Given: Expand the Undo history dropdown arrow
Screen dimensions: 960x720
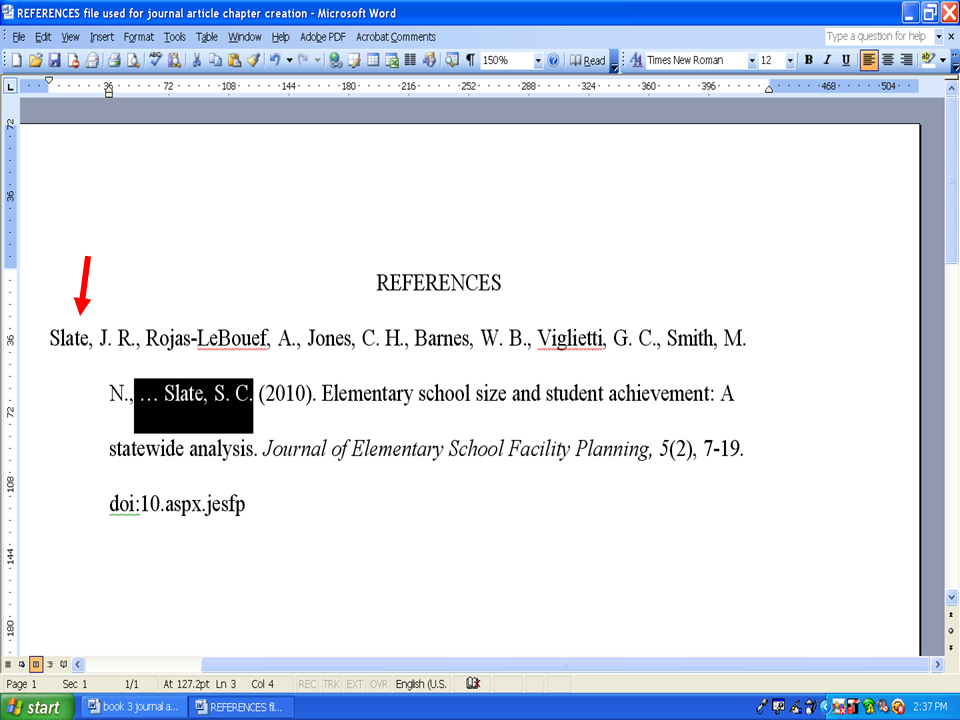Looking at the screenshot, I should [290, 60].
